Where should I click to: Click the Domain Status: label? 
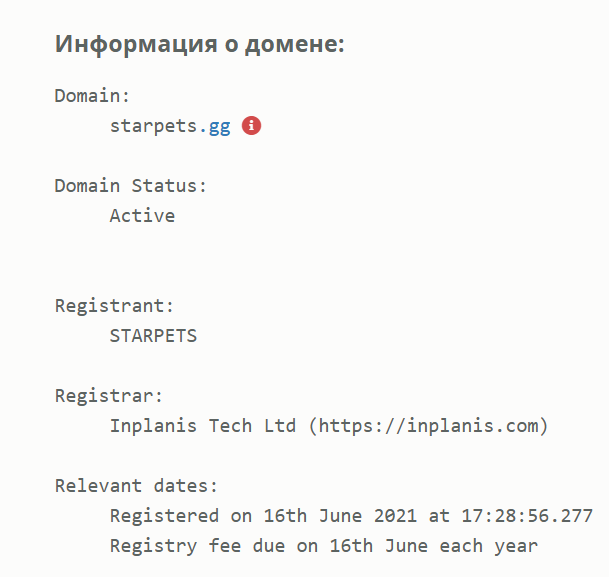click(131, 186)
